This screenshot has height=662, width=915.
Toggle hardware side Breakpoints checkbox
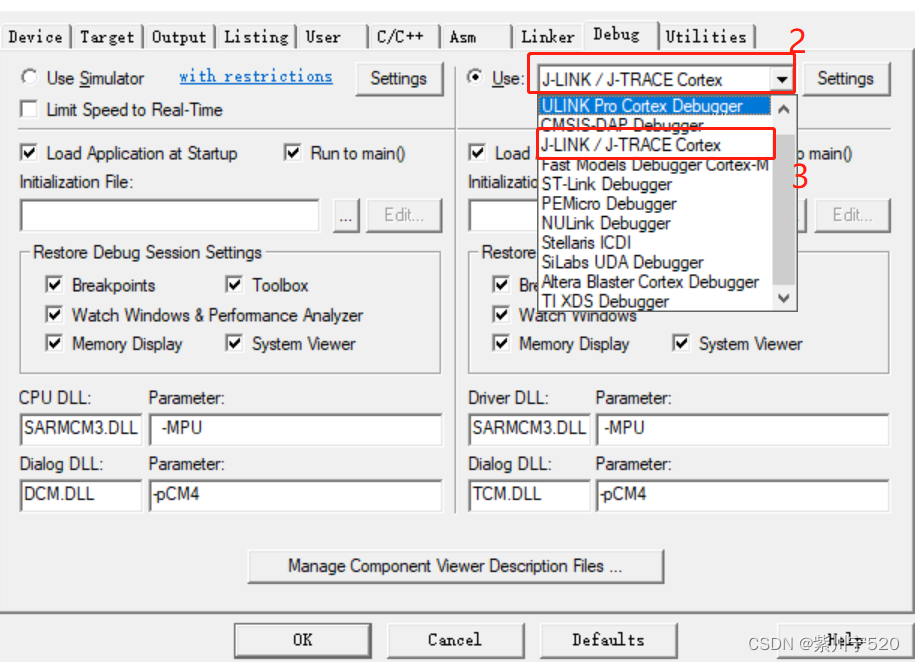(x=501, y=285)
